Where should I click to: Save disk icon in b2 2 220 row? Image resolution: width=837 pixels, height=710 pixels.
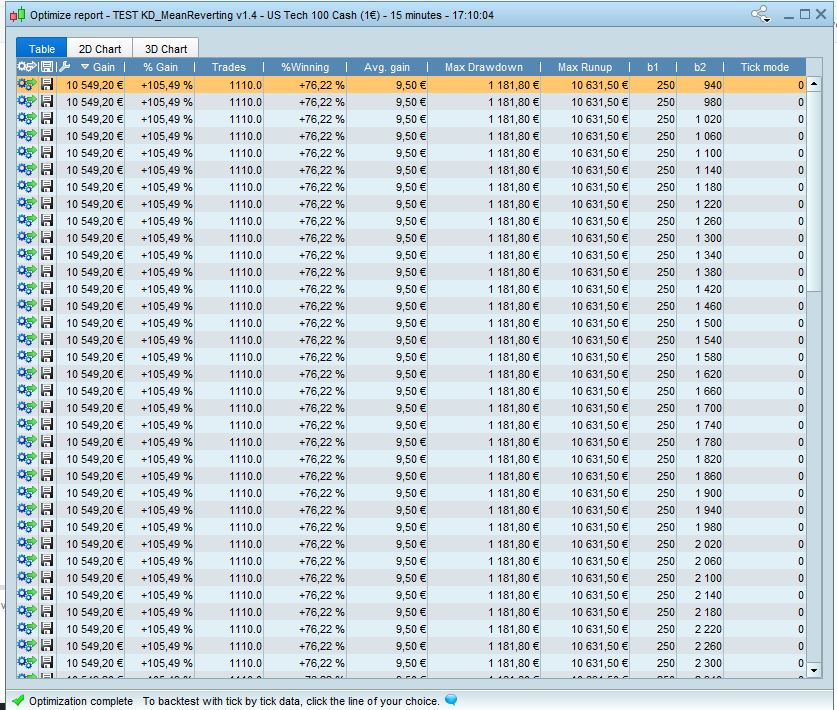(47, 629)
